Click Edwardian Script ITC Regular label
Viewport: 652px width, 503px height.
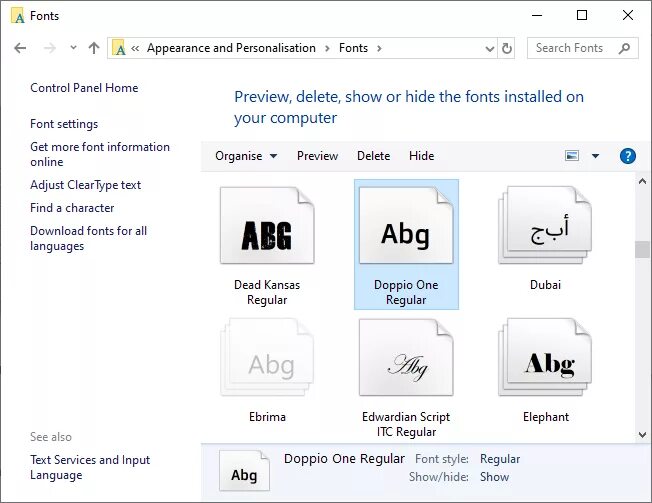click(406, 424)
